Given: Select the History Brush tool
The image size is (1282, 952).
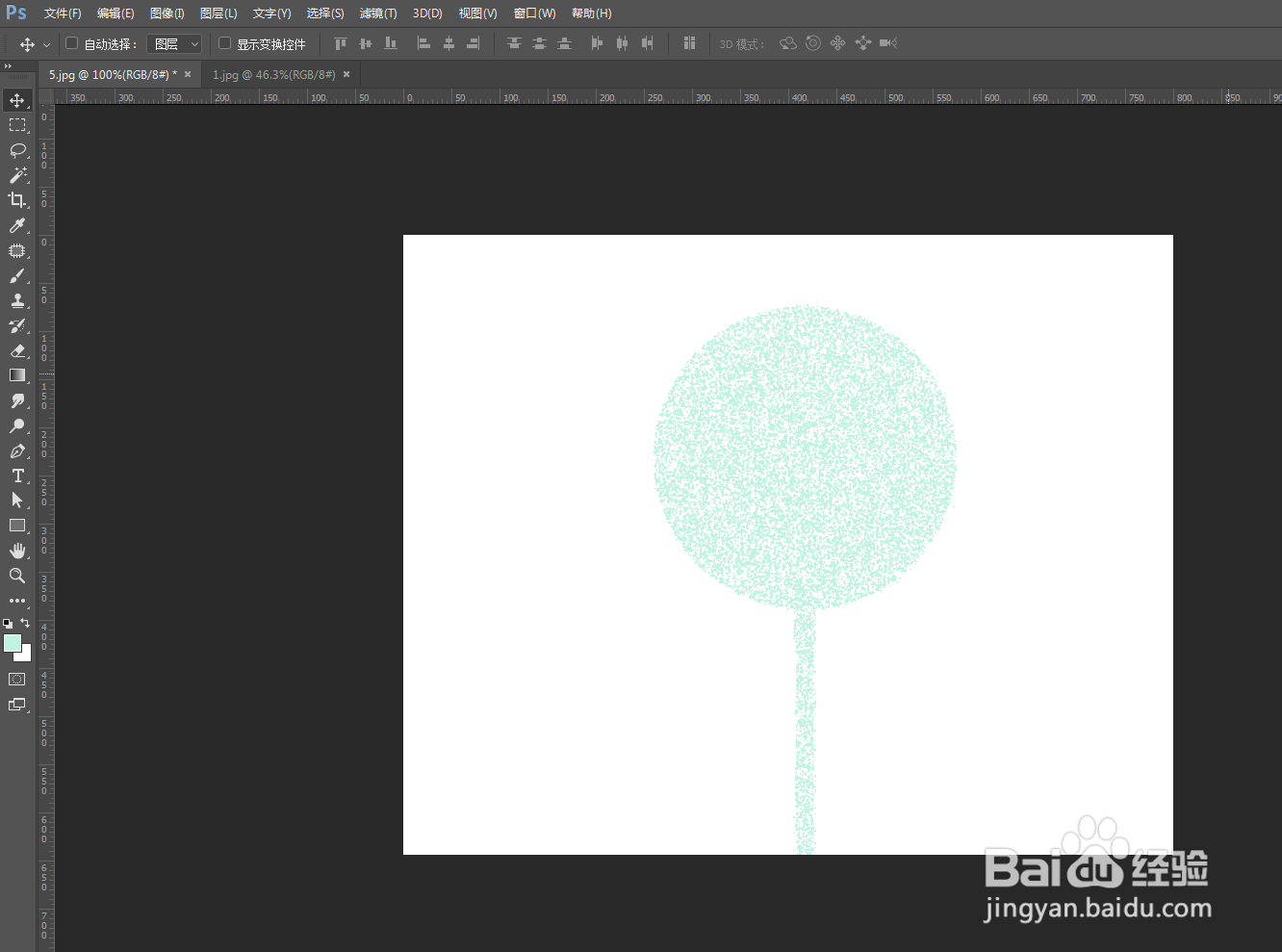Looking at the screenshot, I should tap(17, 325).
